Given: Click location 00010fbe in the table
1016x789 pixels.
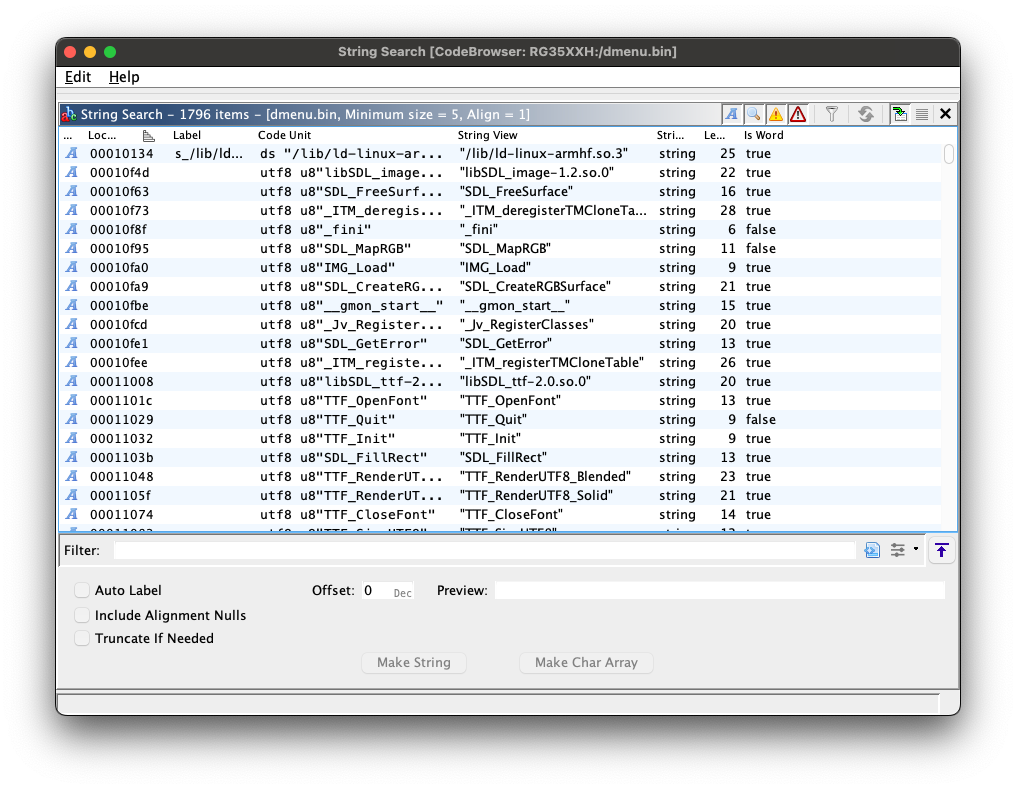Looking at the screenshot, I should click(119, 306).
